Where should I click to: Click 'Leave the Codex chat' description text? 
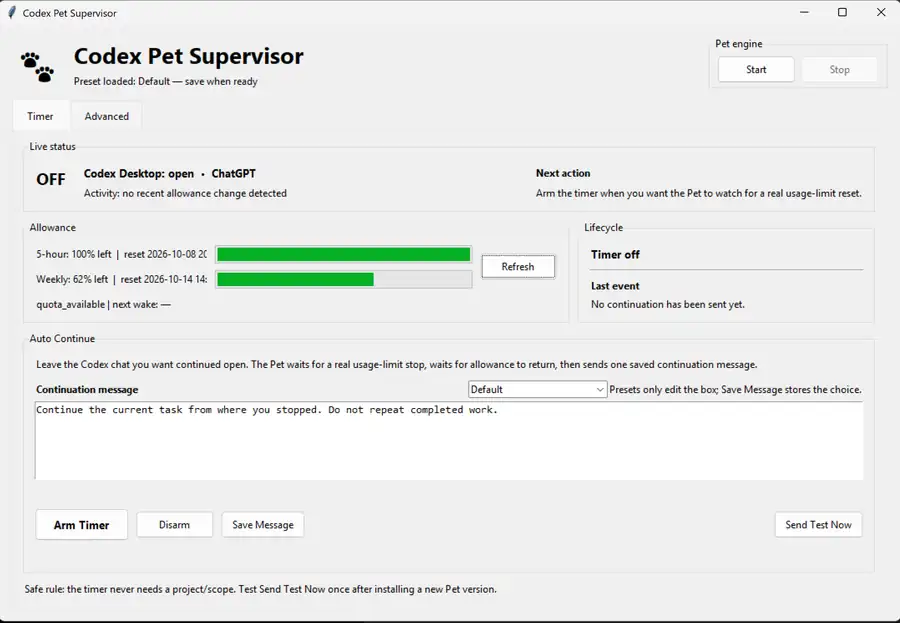397,365
